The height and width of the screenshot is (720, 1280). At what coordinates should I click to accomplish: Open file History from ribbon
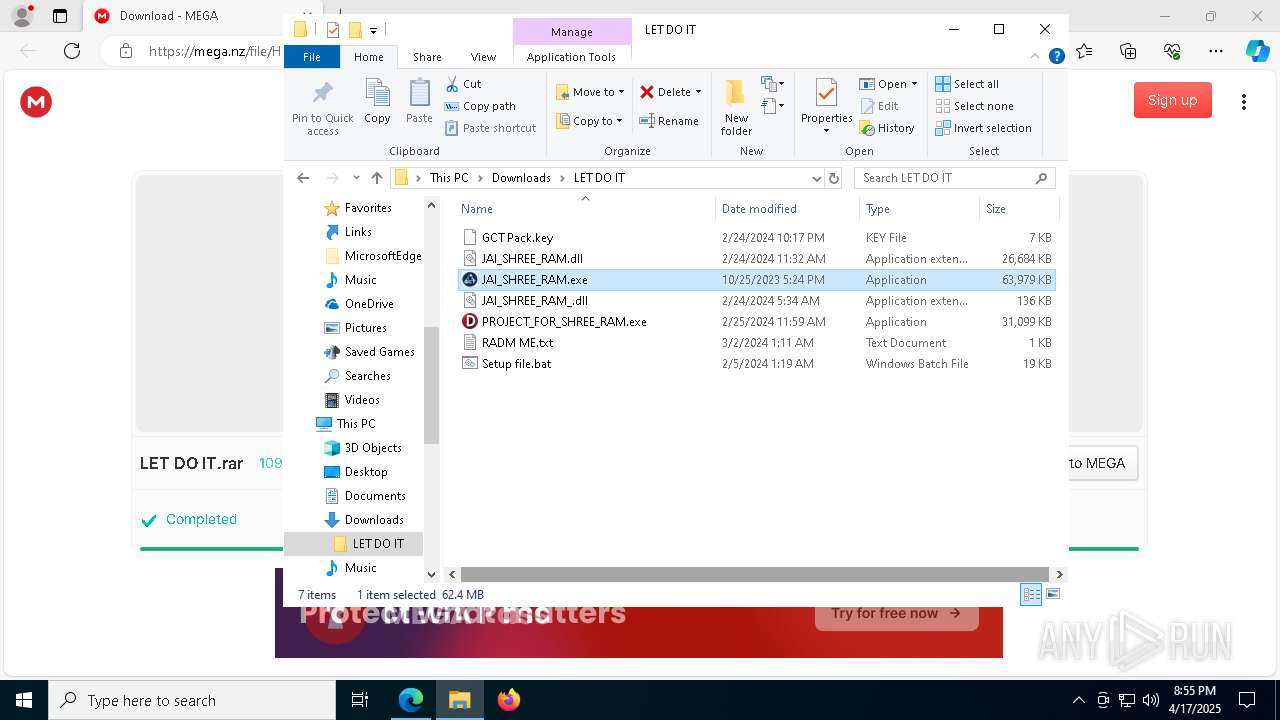[887, 128]
